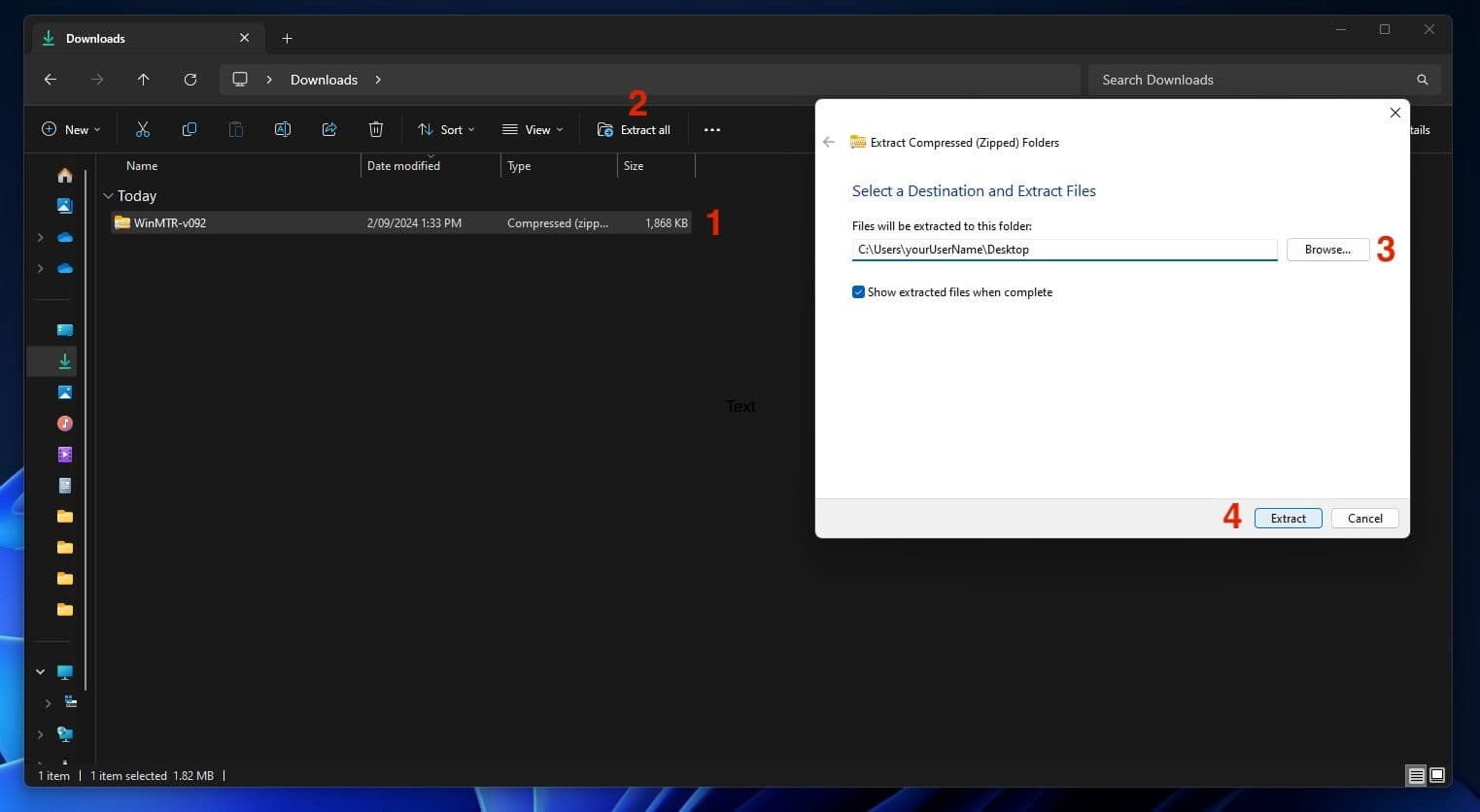This screenshot has height=812, width=1480.
Task: Click the Compressed (zipp... type cell
Action: (x=558, y=223)
